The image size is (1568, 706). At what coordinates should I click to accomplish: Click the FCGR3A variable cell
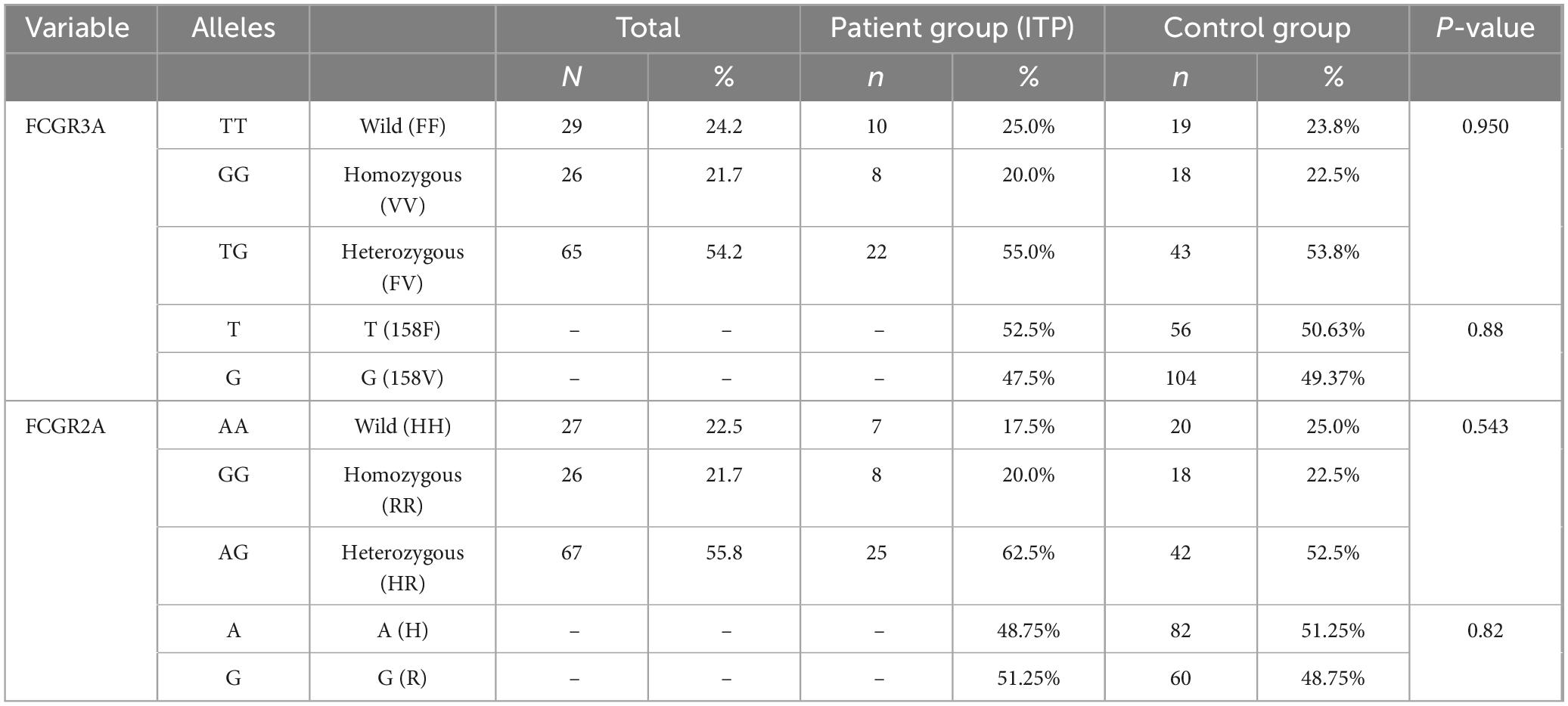(x=66, y=126)
